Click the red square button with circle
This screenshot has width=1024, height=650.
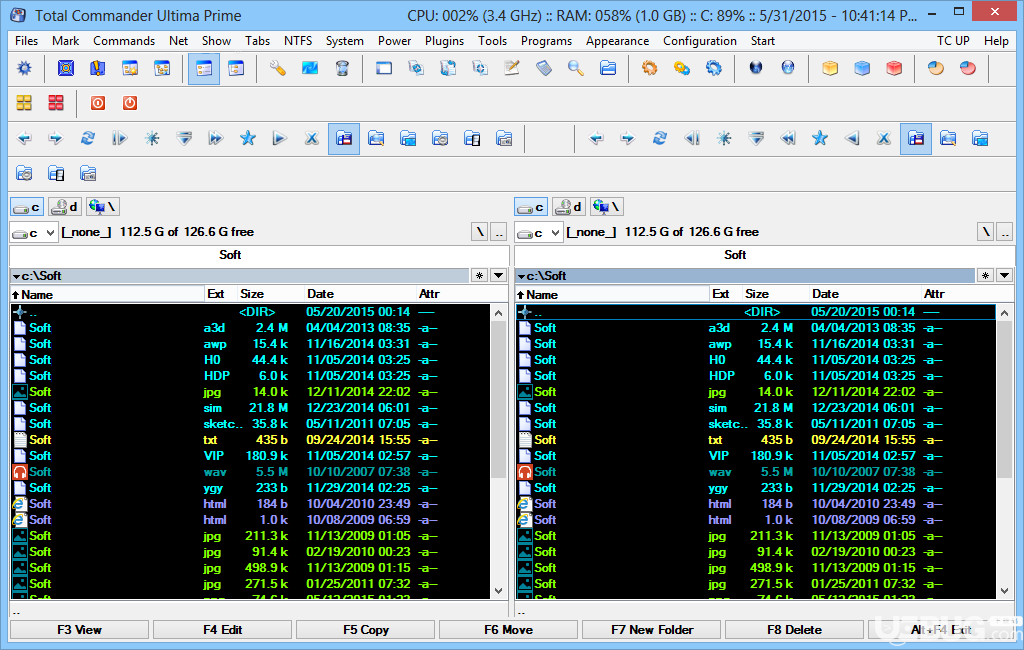coord(98,103)
